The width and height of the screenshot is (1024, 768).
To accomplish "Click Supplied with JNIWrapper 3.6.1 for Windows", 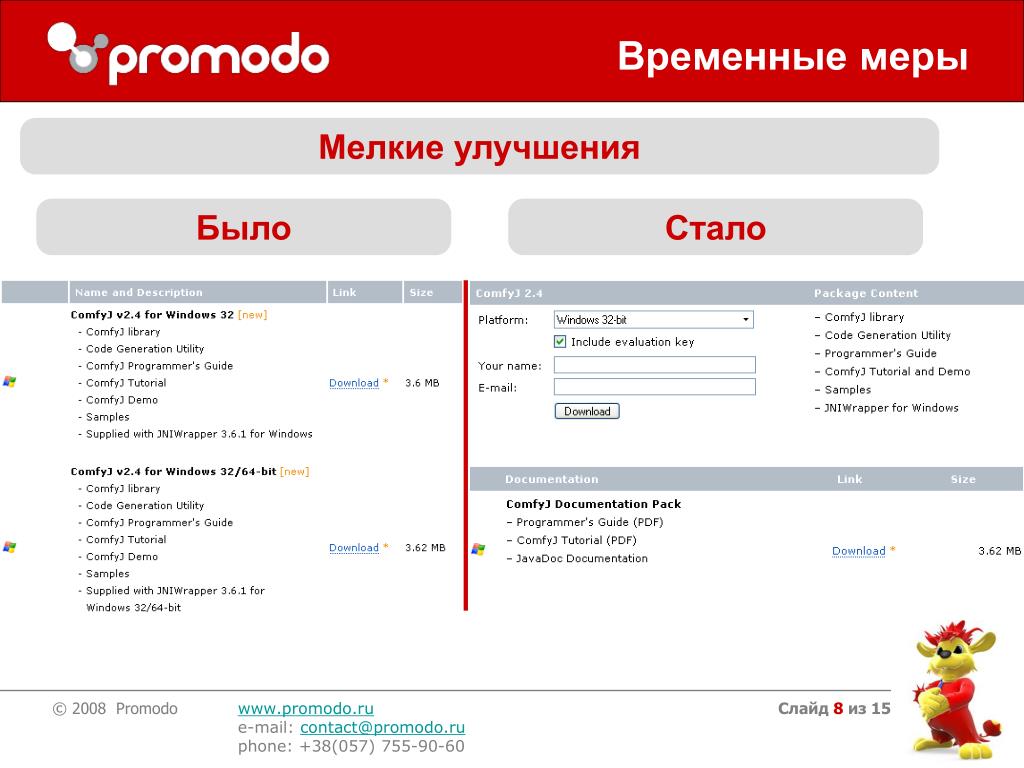I will [199, 434].
